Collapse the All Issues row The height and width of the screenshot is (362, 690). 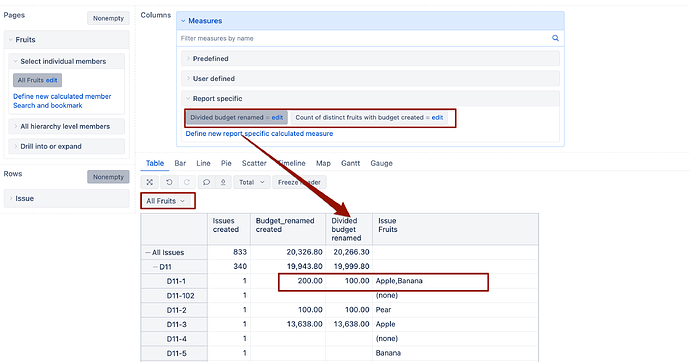pos(148,252)
